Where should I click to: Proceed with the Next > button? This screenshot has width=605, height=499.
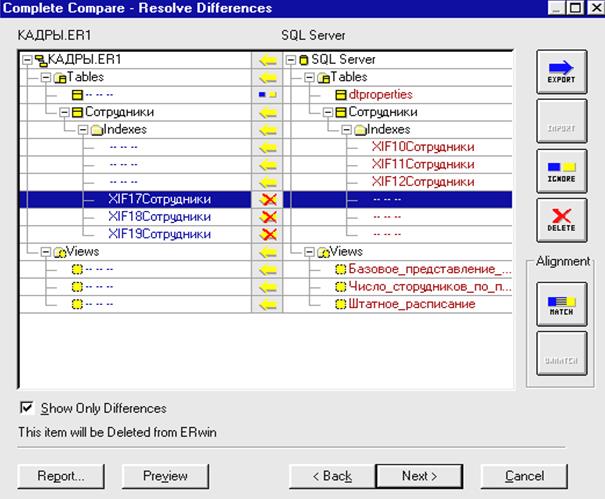419,476
